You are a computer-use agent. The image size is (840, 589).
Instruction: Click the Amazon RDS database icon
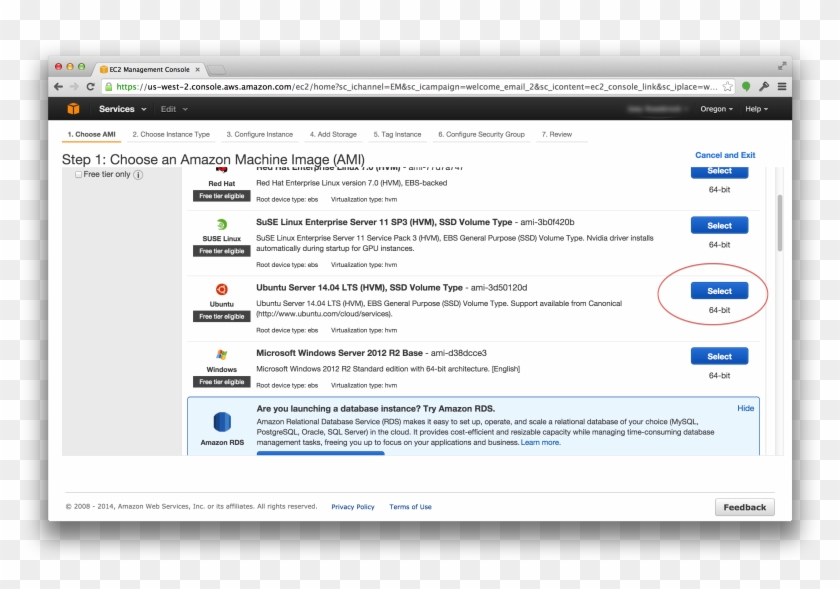pyautogui.click(x=222, y=422)
